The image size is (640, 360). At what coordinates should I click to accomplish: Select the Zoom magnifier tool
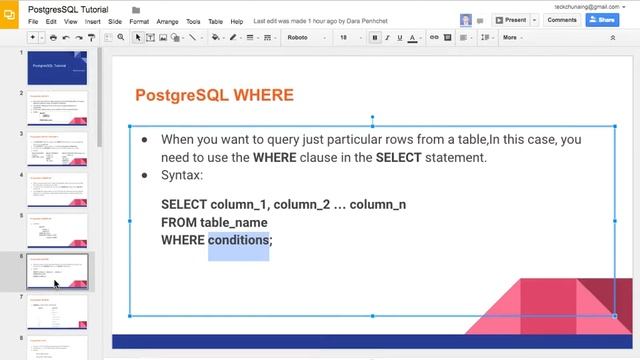pyautogui.click(x=121, y=38)
